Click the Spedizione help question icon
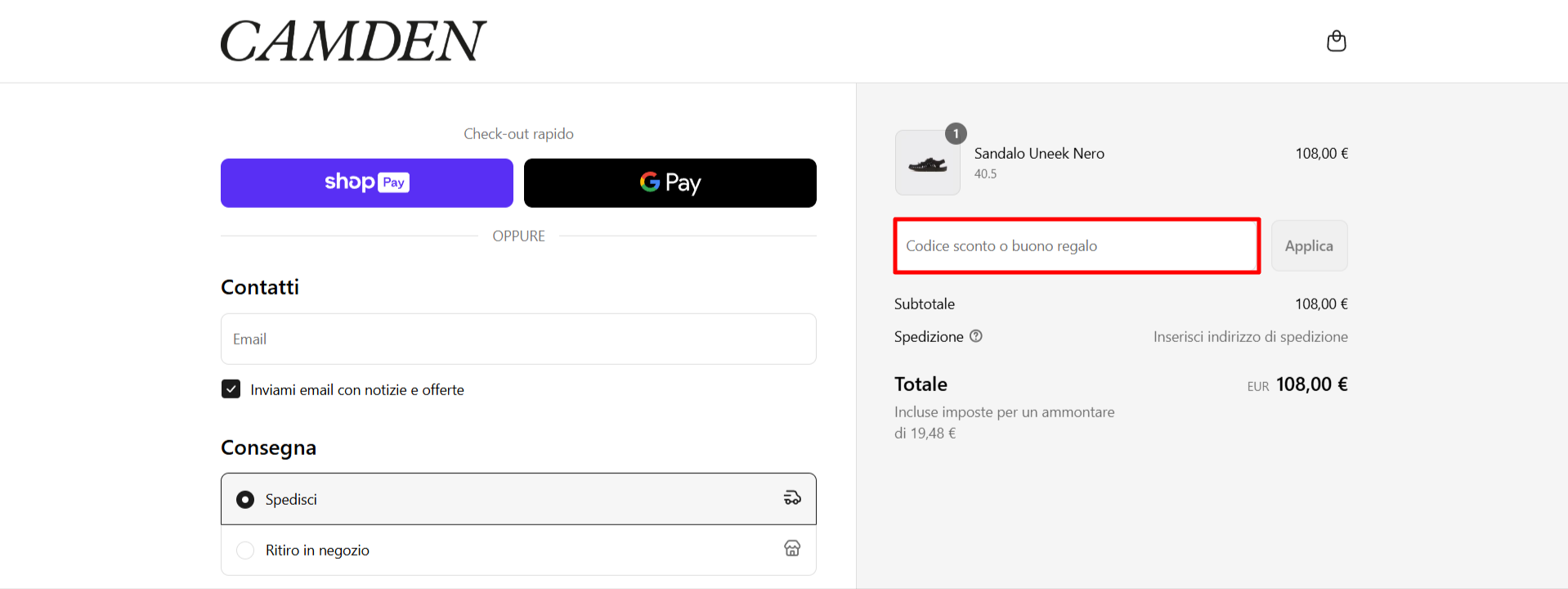Image resolution: width=1568 pixels, height=589 pixels. 976,336
